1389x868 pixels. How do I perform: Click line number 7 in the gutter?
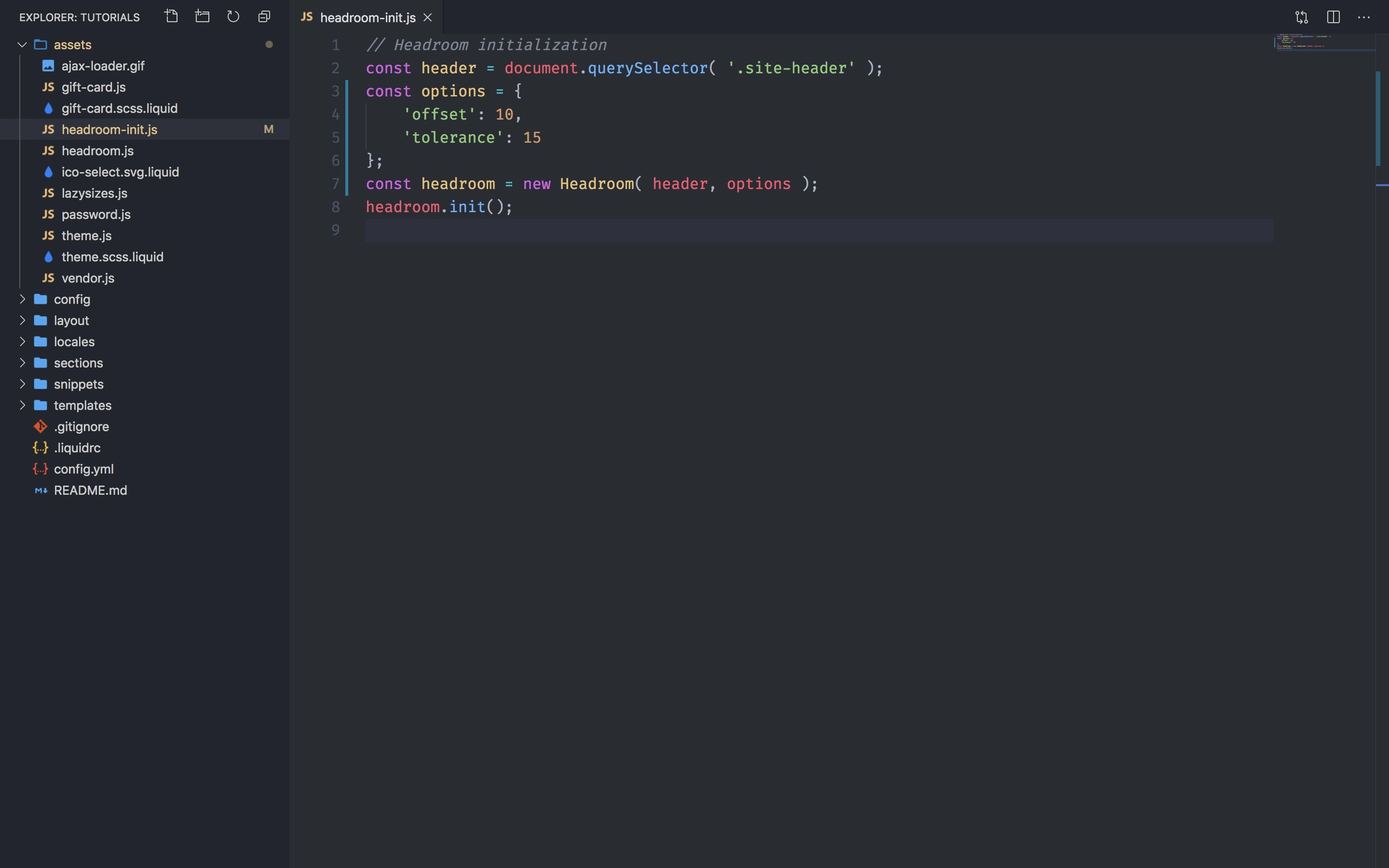point(335,184)
